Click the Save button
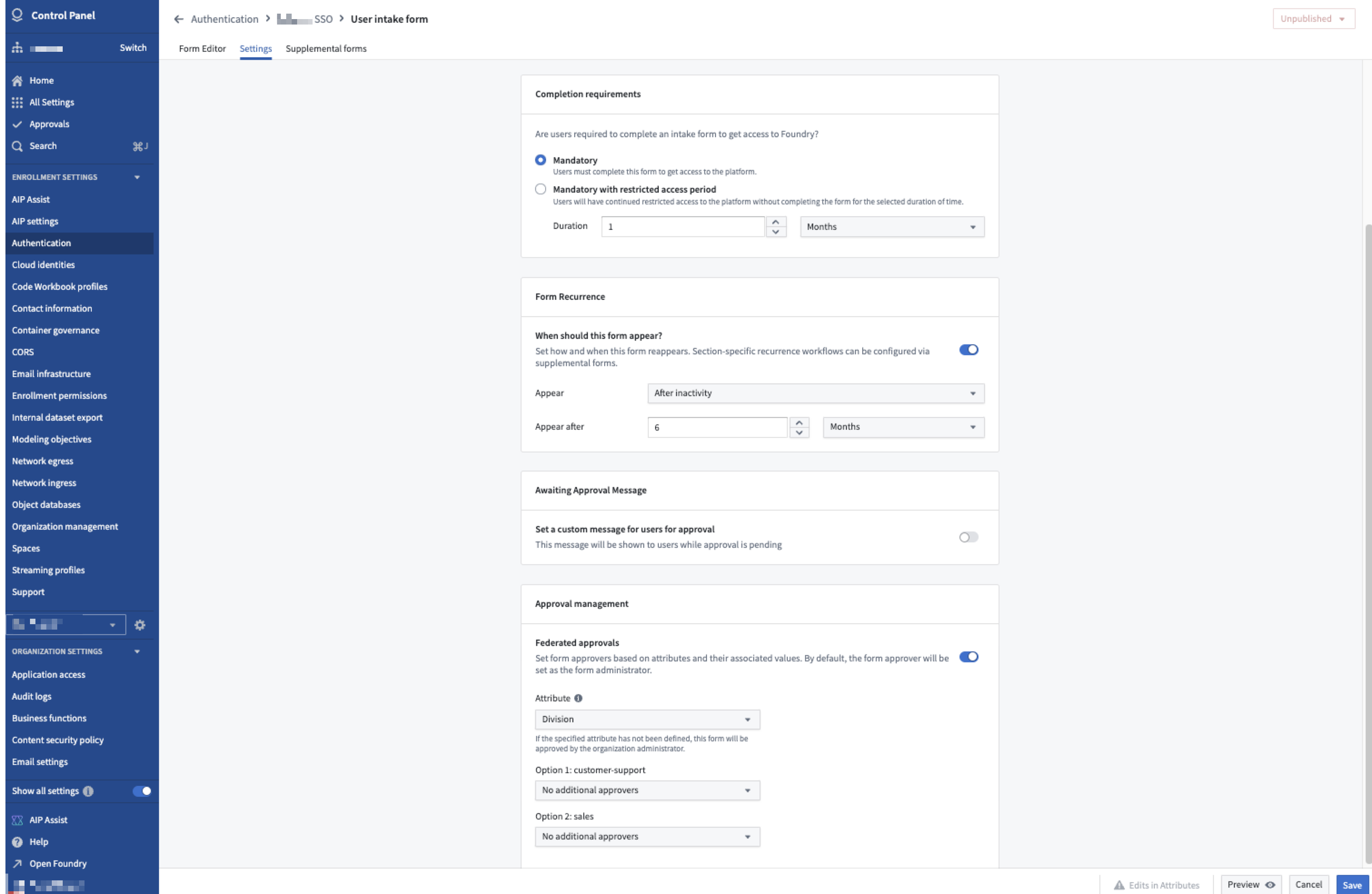The image size is (1372, 894). [1352, 885]
